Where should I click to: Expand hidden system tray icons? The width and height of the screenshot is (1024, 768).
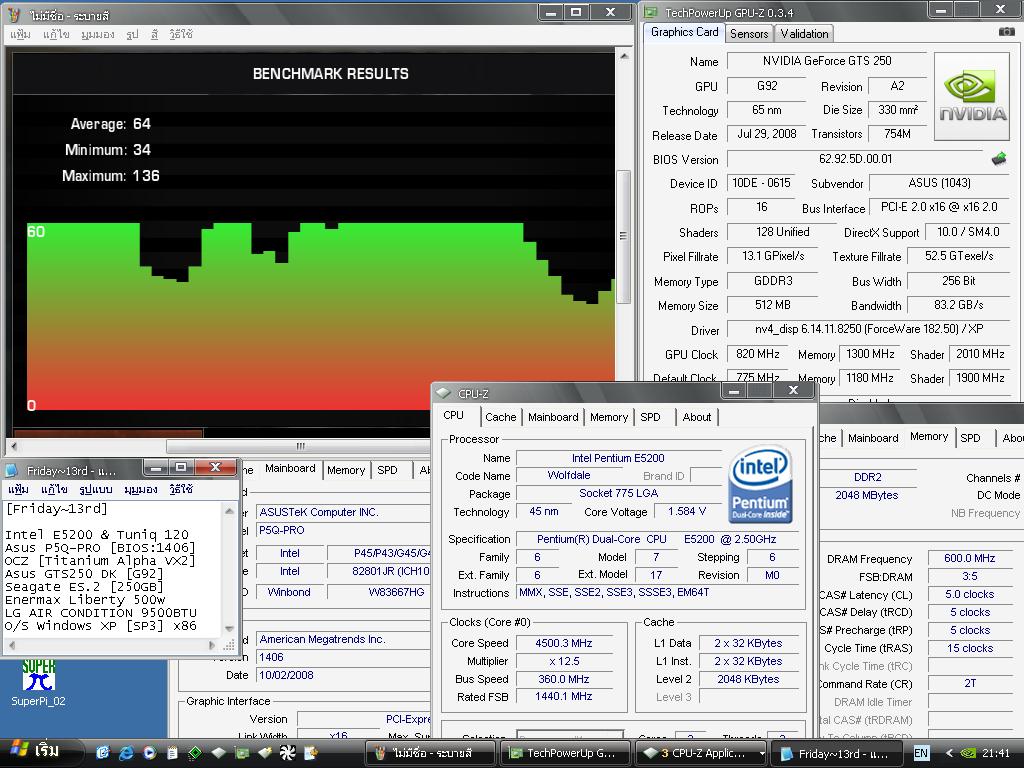pos(948,753)
